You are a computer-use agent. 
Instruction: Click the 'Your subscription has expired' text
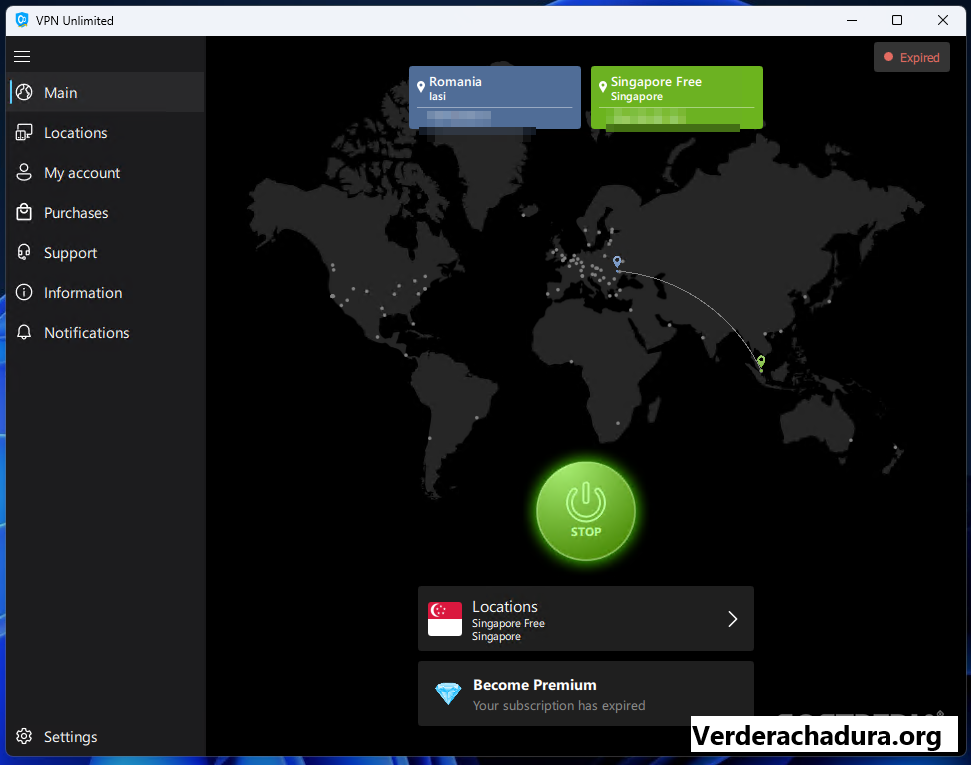(x=559, y=706)
